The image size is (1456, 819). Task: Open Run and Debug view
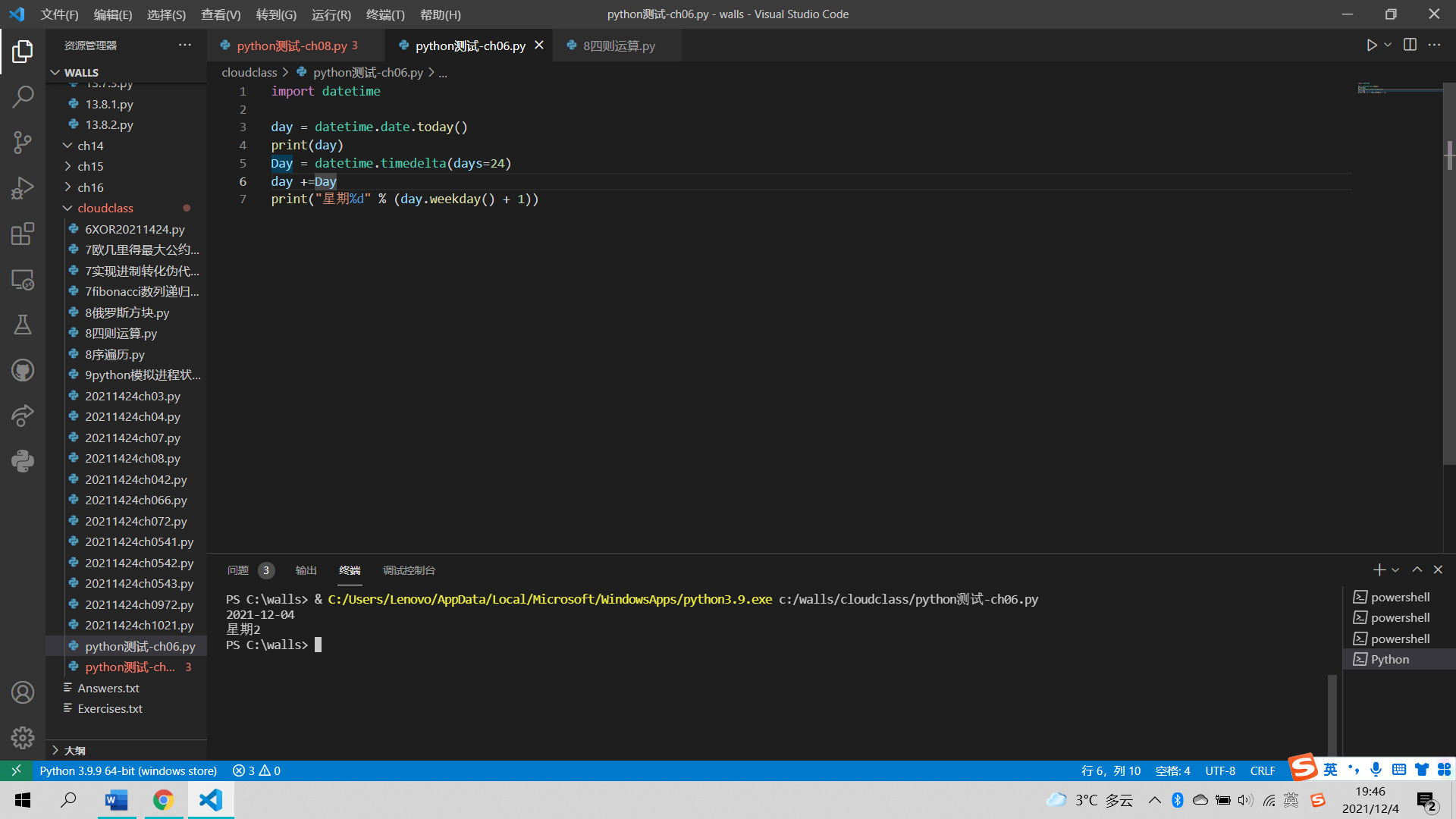tap(23, 187)
